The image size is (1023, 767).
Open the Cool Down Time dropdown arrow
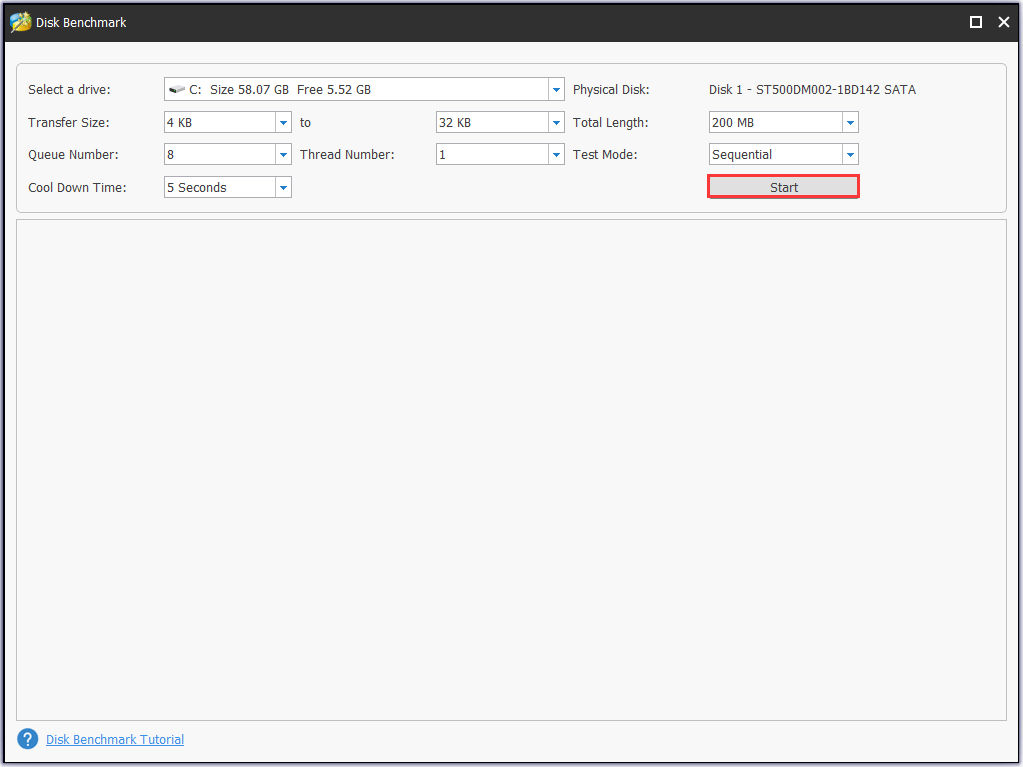(283, 187)
